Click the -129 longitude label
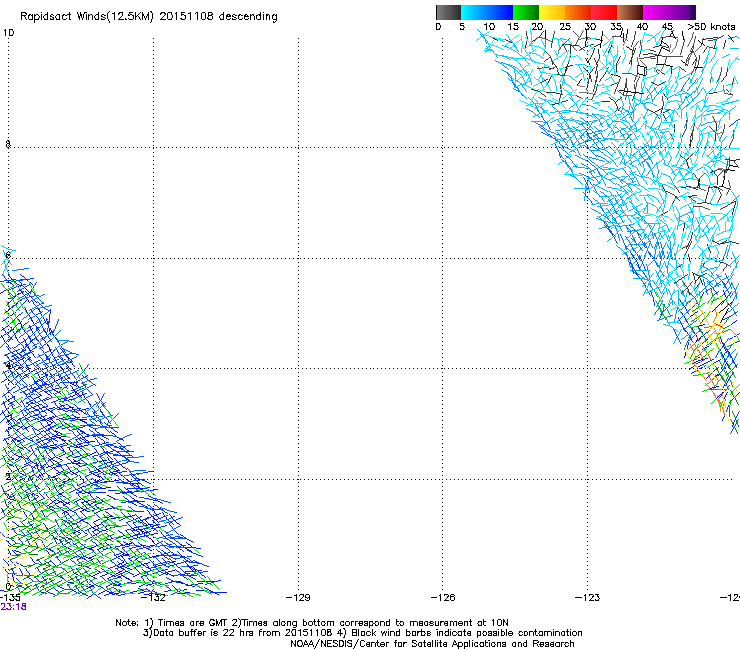This screenshot has width=740, height=650. click(x=298, y=598)
